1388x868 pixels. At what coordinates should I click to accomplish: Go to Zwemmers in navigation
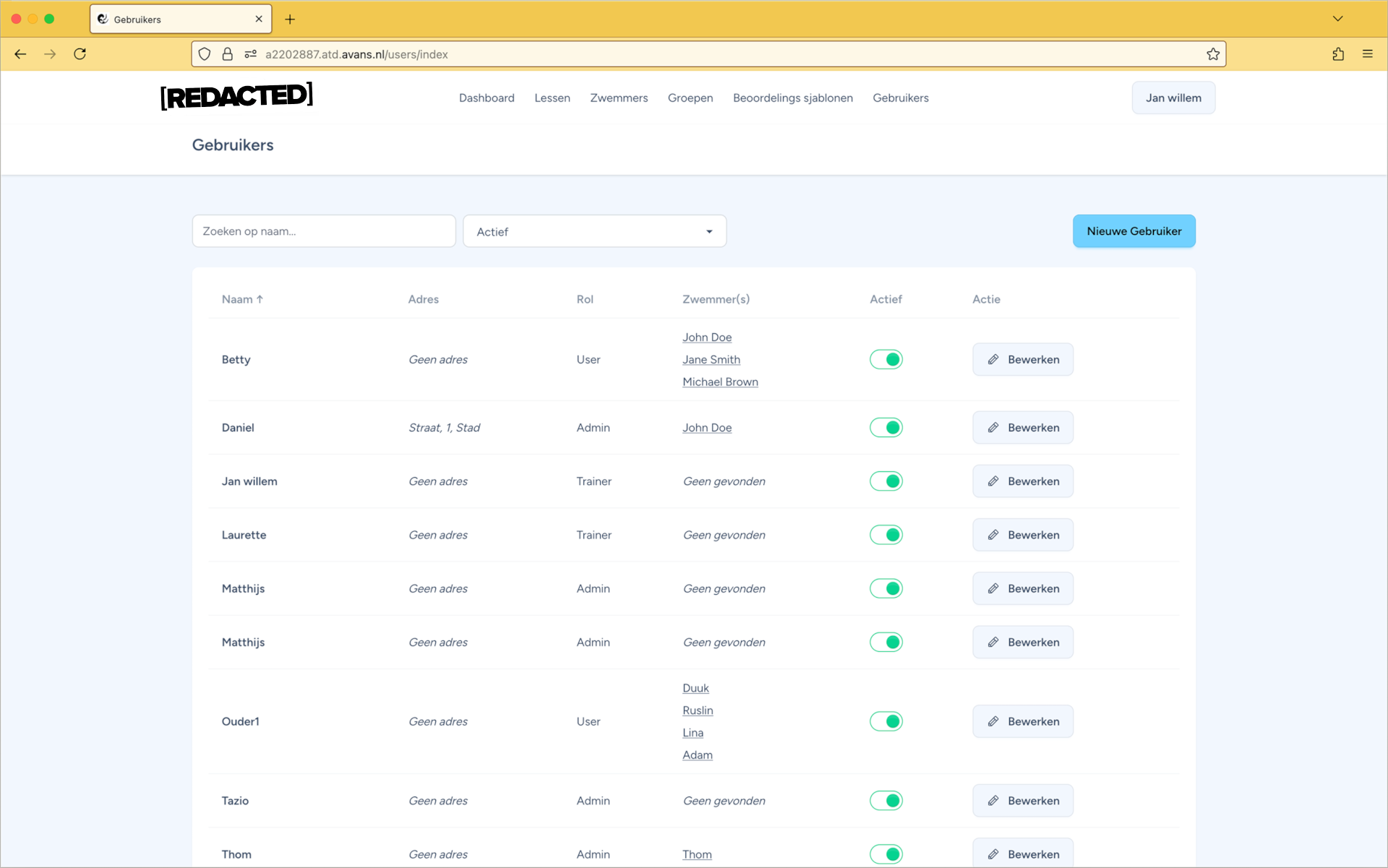619,98
